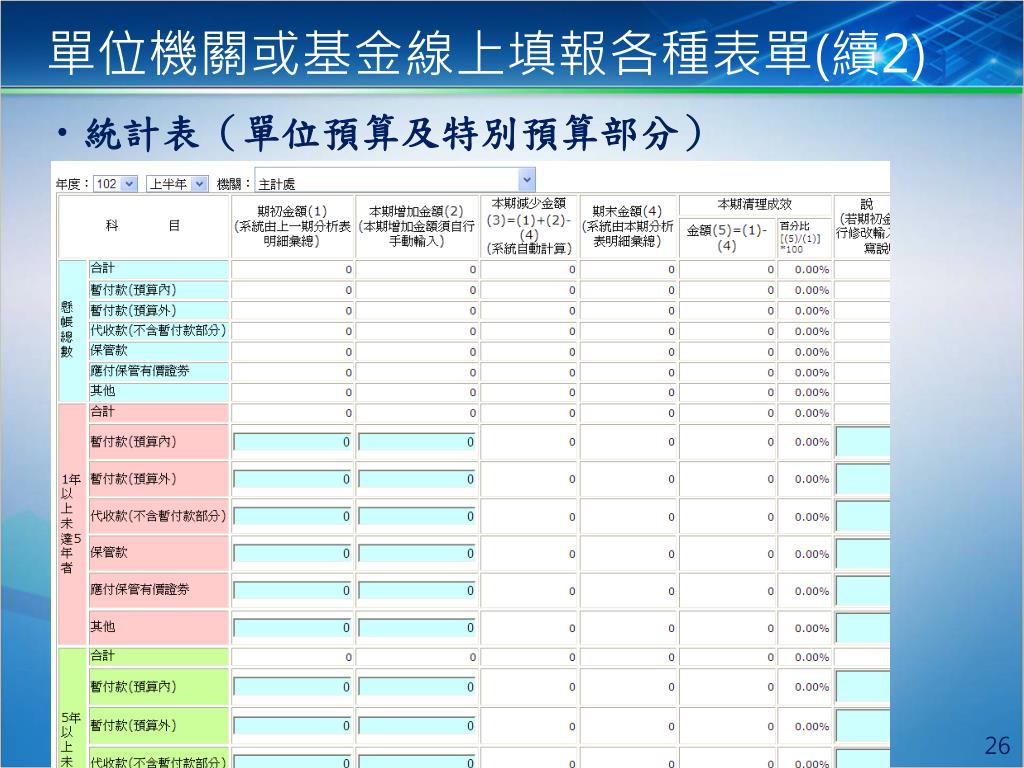The width and height of the screenshot is (1024, 768).
Task: Click the 機關 label
Action: pos(234,185)
